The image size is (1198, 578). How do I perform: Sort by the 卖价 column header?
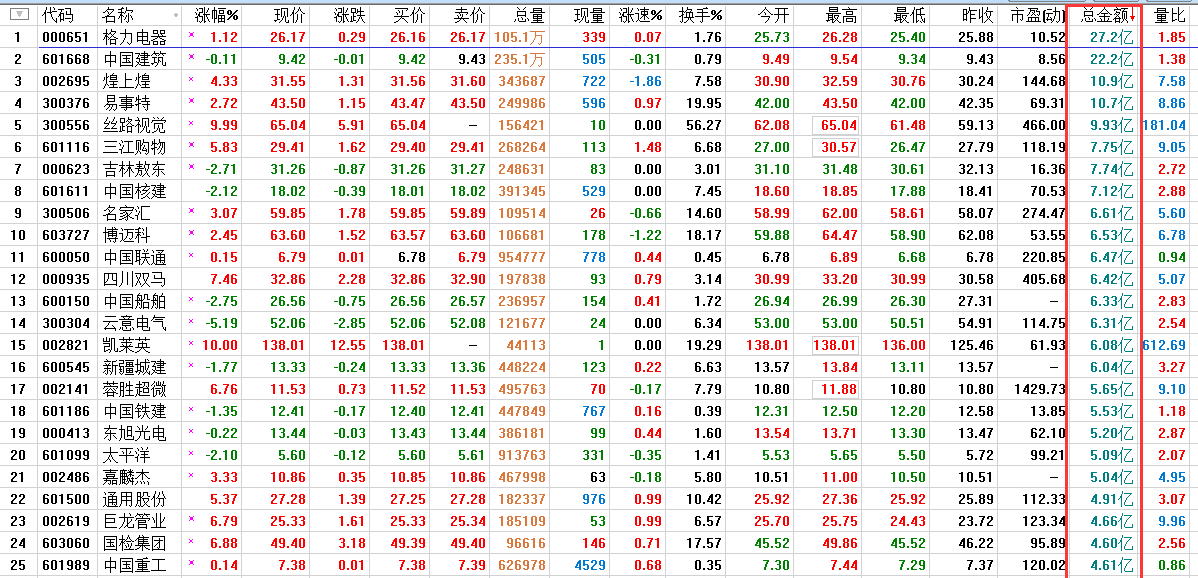469,14
